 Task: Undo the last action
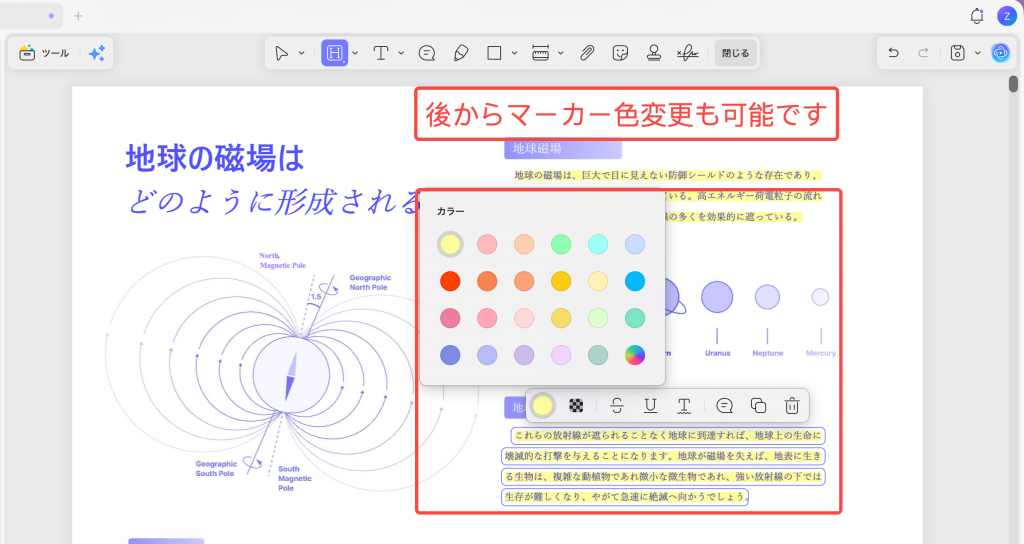(x=893, y=53)
